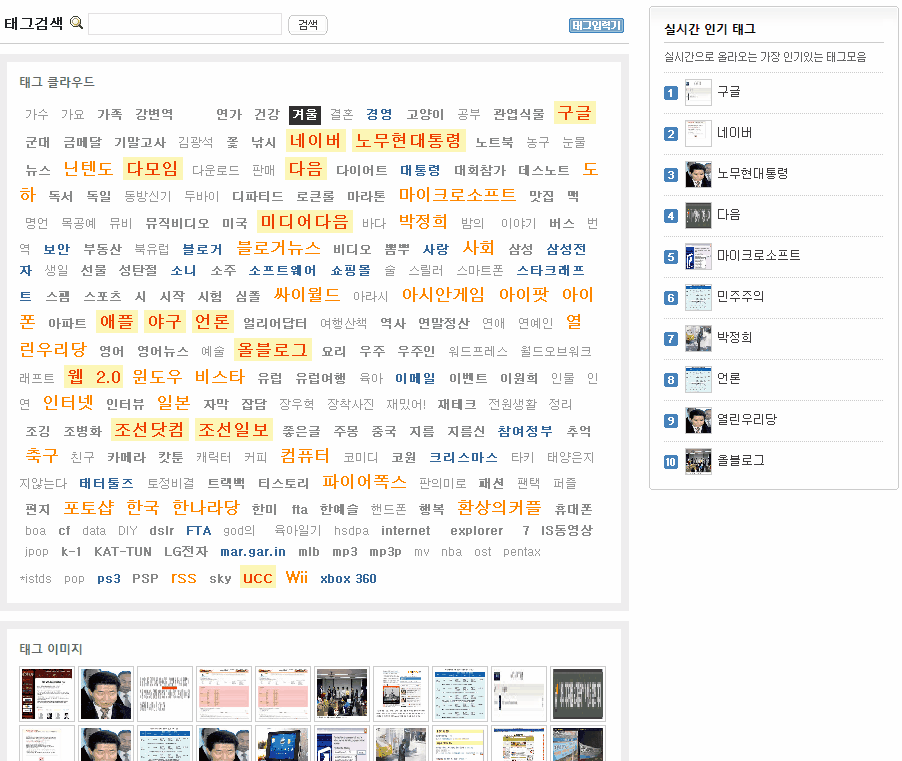Open the 윈도우 tag
The width and height of the screenshot is (902, 761).
tap(157, 377)
